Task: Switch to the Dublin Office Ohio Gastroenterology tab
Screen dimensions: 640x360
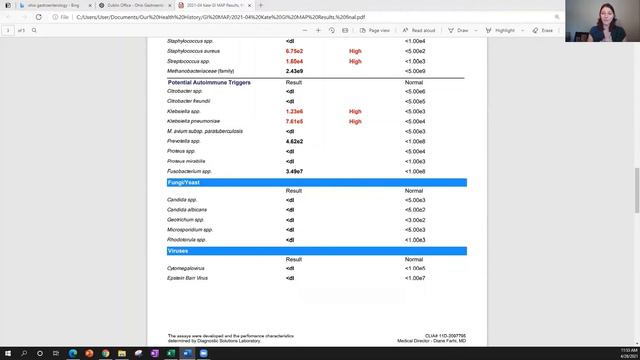Action: (136, 5)
